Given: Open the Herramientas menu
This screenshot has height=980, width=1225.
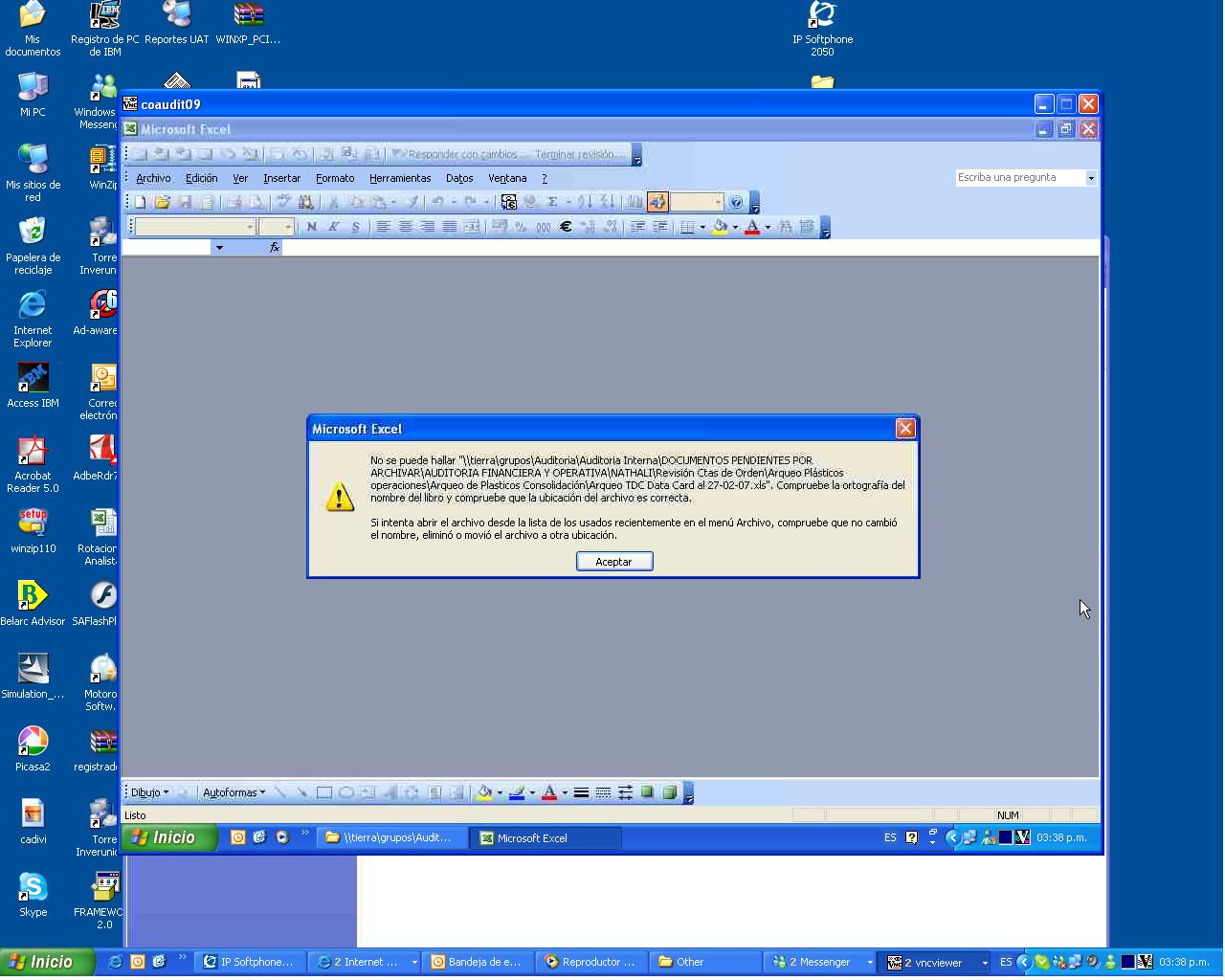Looking at the screenshot, I should 400,178.
